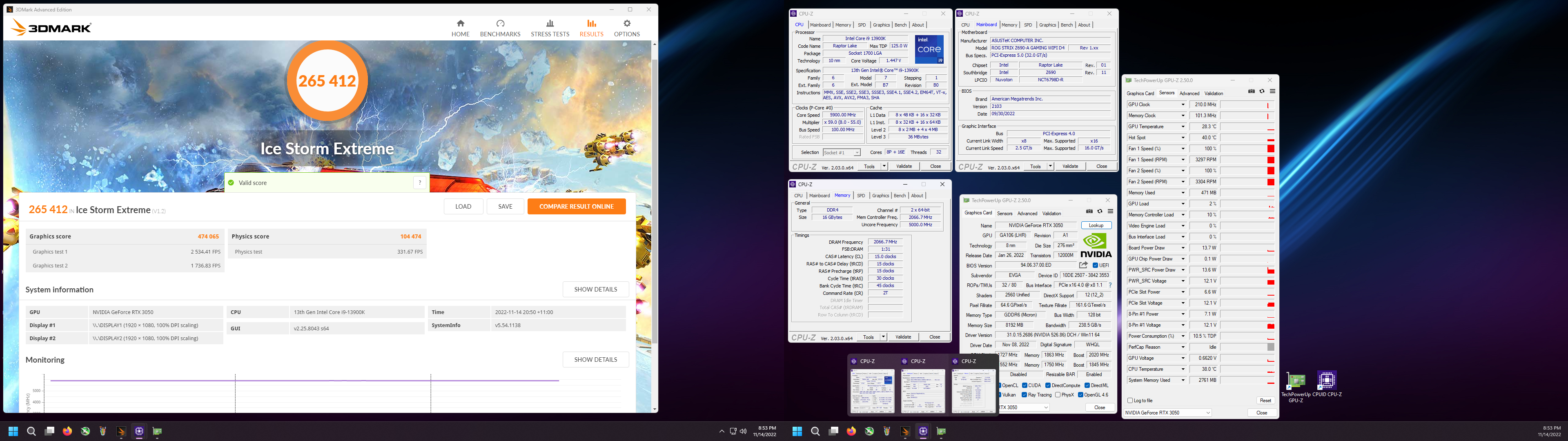
Task: Open hamburger menu in GPU-Z Graphics Card window
Action: click(x=1110, y=212)
